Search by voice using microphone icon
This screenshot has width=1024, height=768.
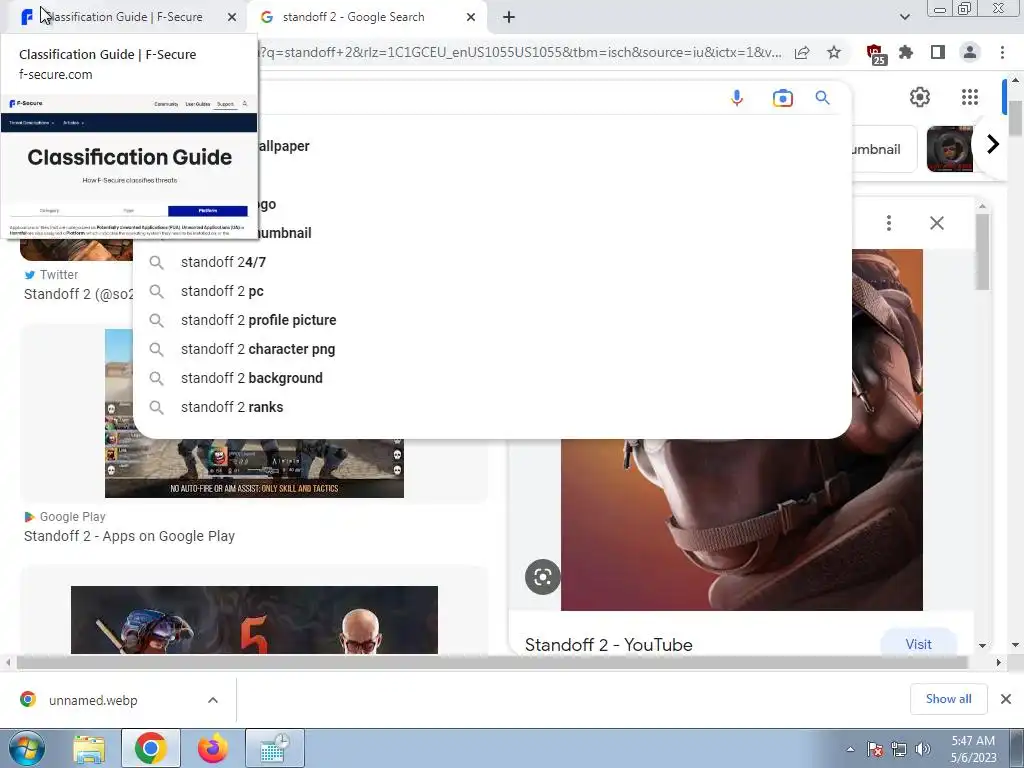pyautogui.click(x=737, y=98)
